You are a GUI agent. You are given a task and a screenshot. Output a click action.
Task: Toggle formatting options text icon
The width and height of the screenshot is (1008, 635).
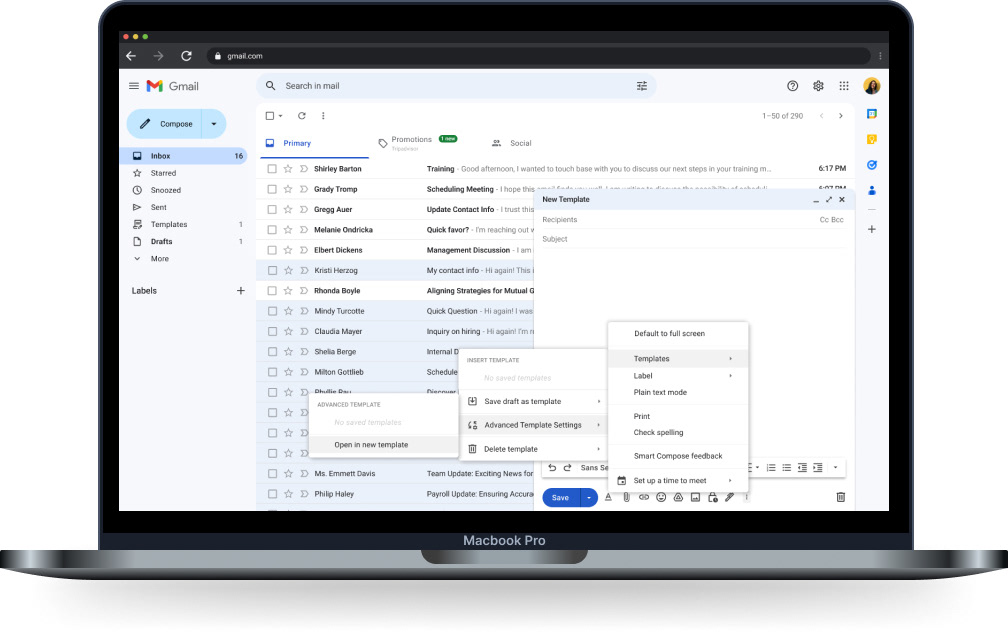[x=608, y=497]
